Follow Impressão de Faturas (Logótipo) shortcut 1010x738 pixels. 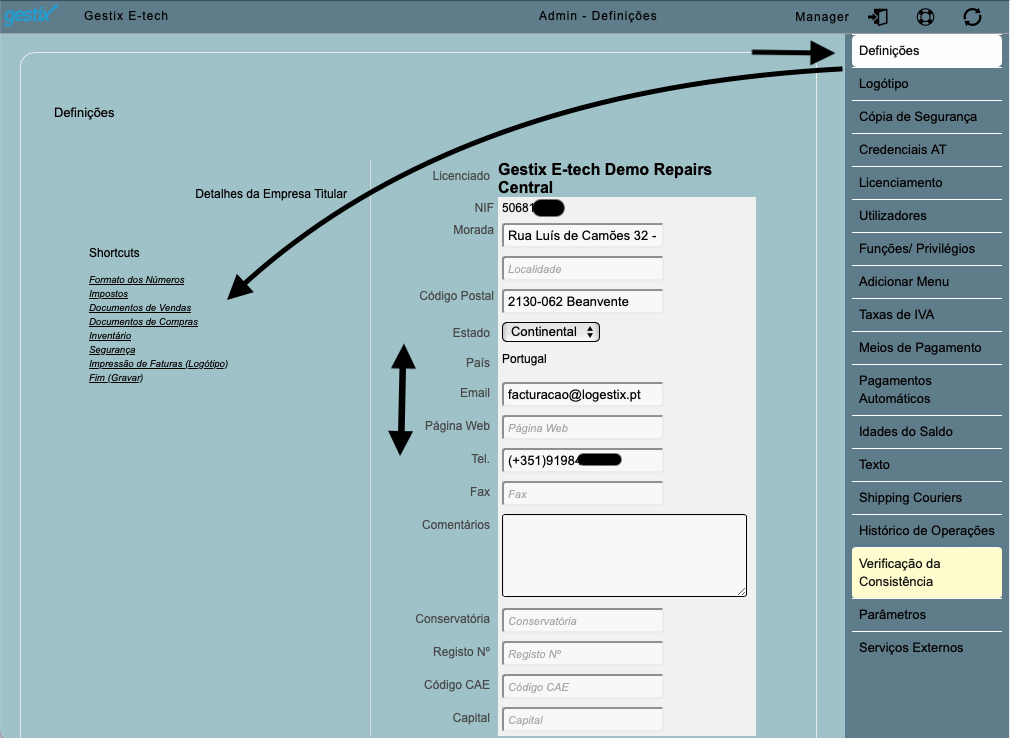(158, 364)
